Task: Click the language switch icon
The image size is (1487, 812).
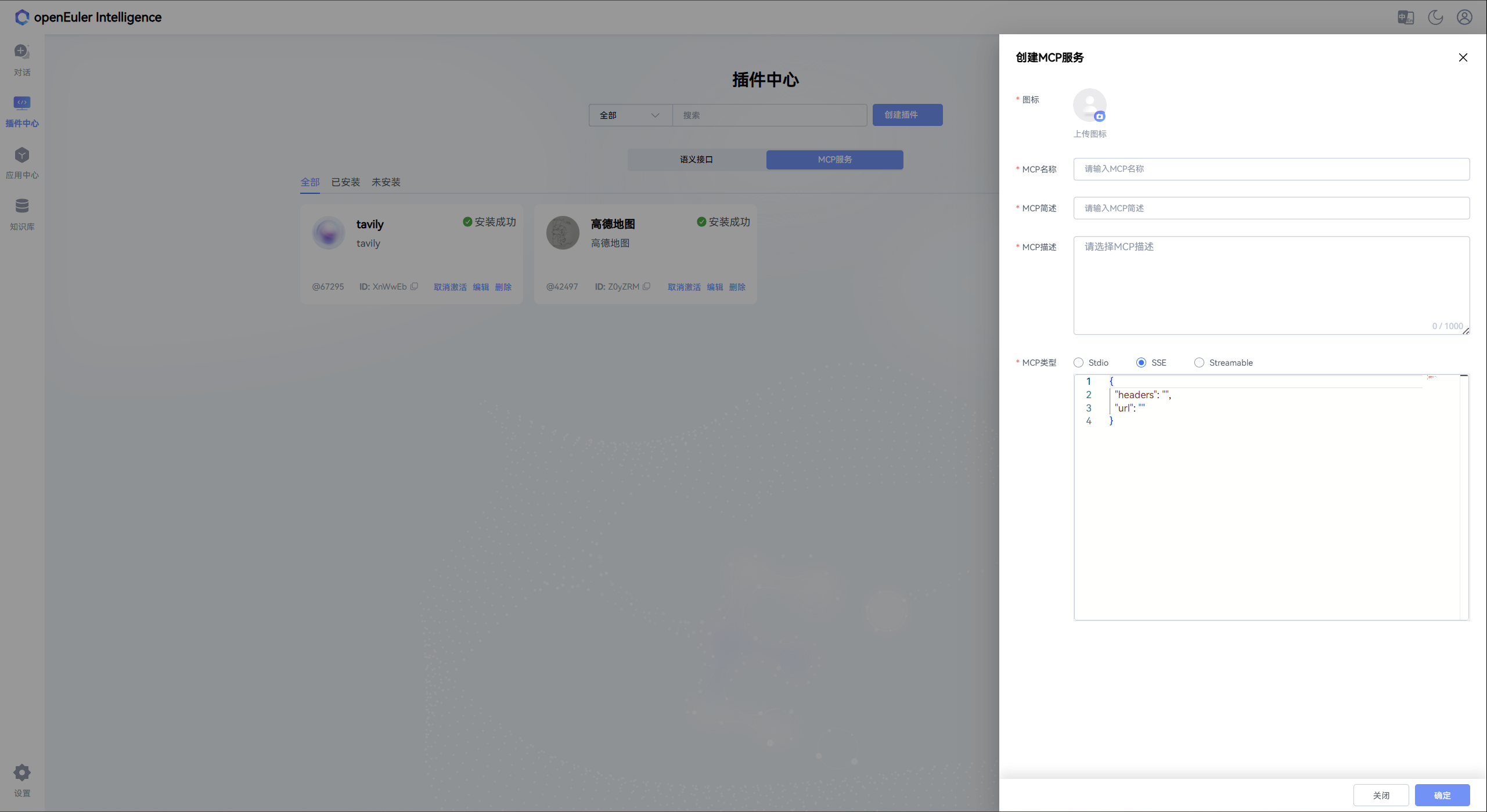Action: click(x=1405, y=17)
